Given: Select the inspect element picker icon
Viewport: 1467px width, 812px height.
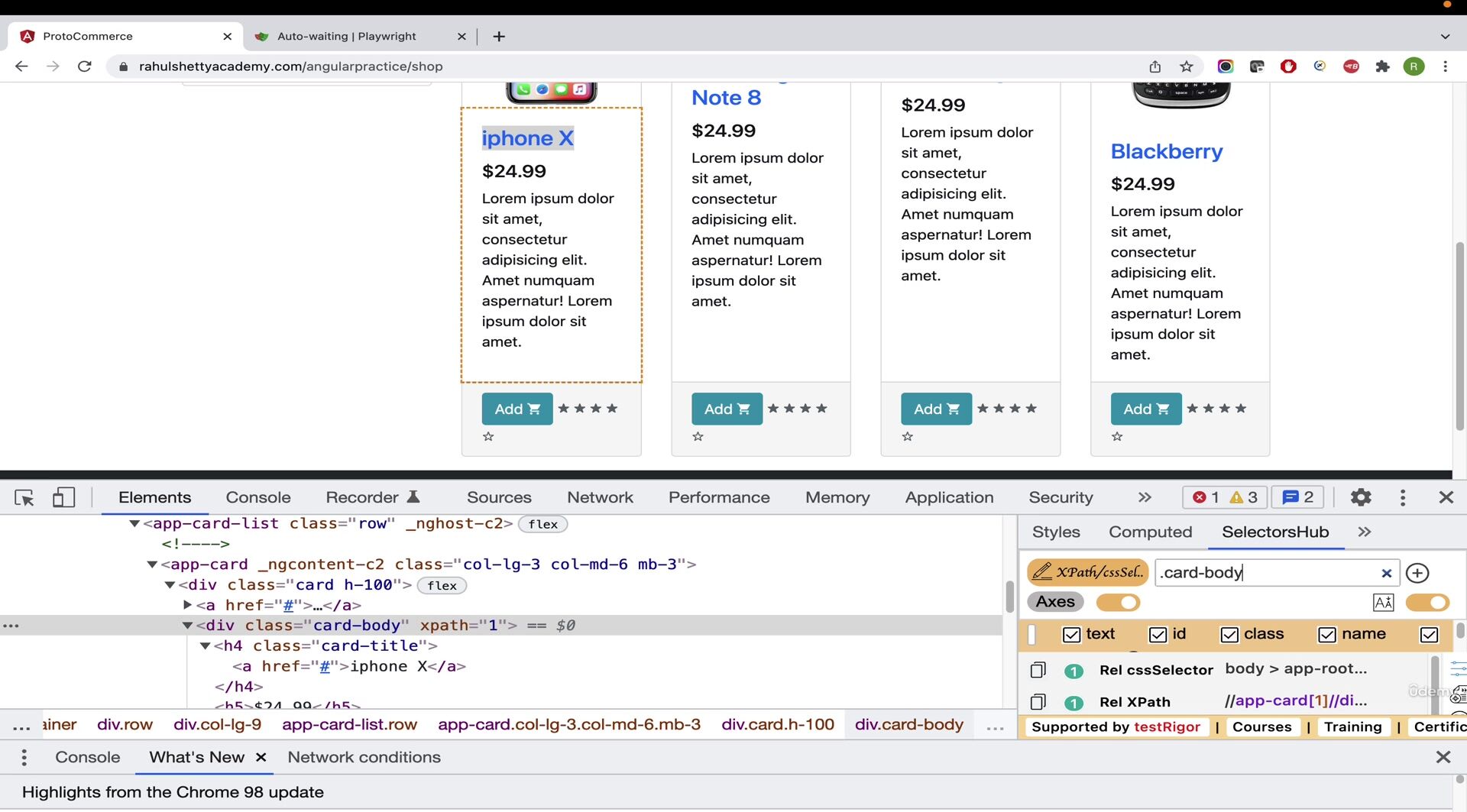Looking at the screenshot, I should pos(24,498).
